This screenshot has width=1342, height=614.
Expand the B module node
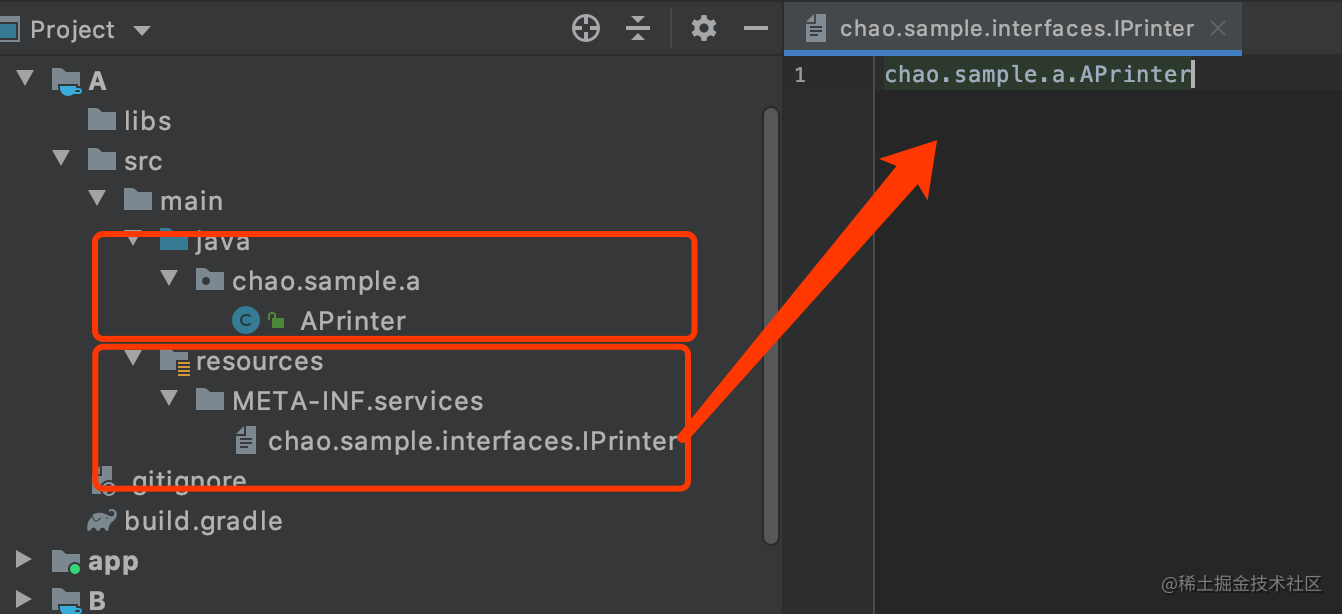[x=24, y=600]
